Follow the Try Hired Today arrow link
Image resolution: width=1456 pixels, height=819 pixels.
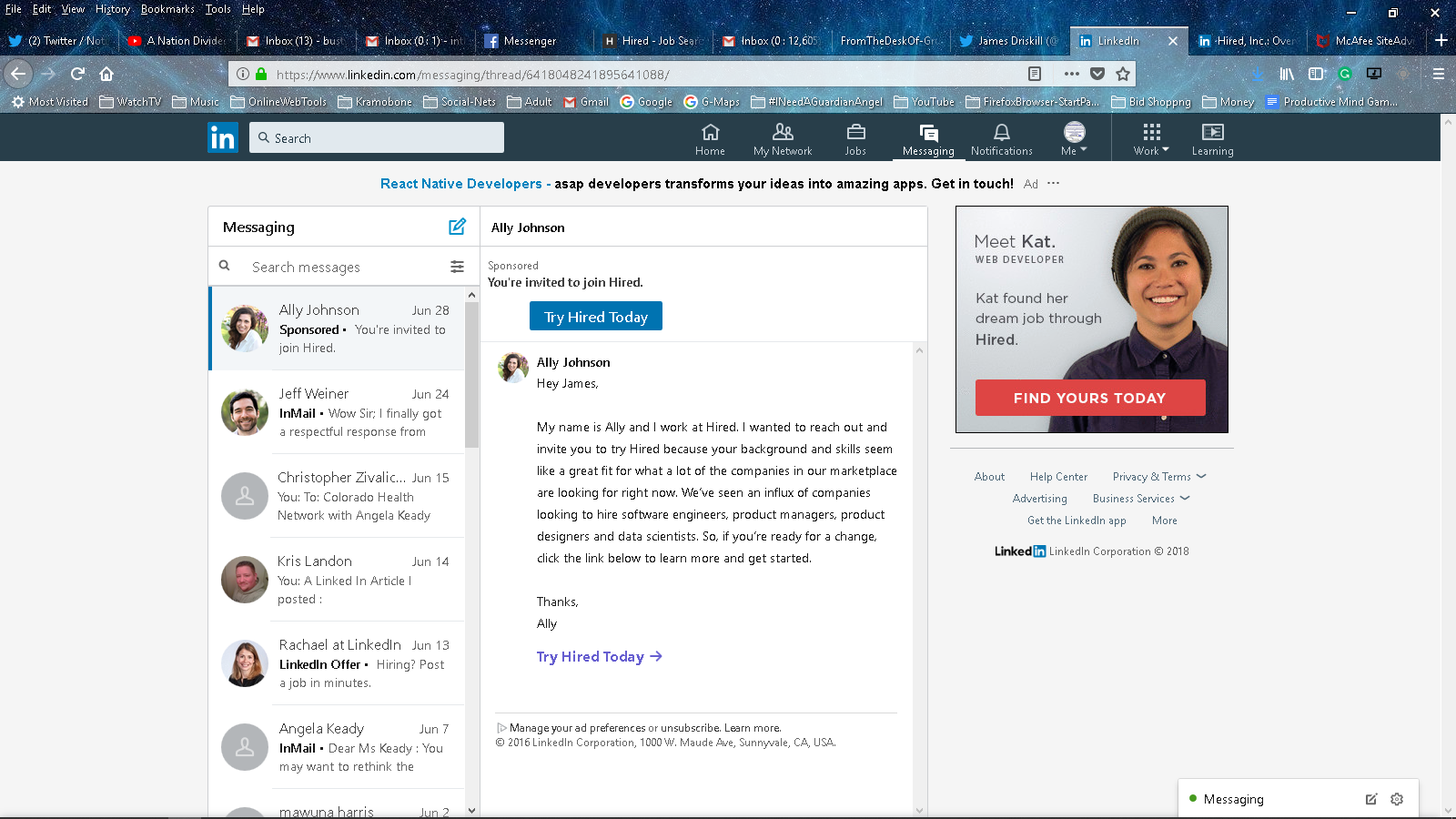pos(600,656)
